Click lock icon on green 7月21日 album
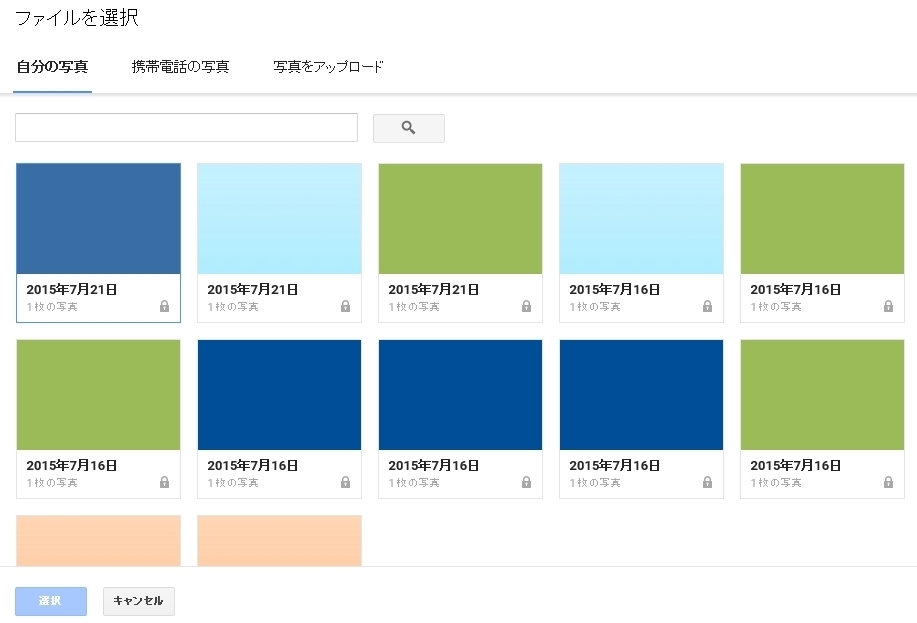Viewport: 917px width, 623px height. pyautogui.click(x=526, y=306)
